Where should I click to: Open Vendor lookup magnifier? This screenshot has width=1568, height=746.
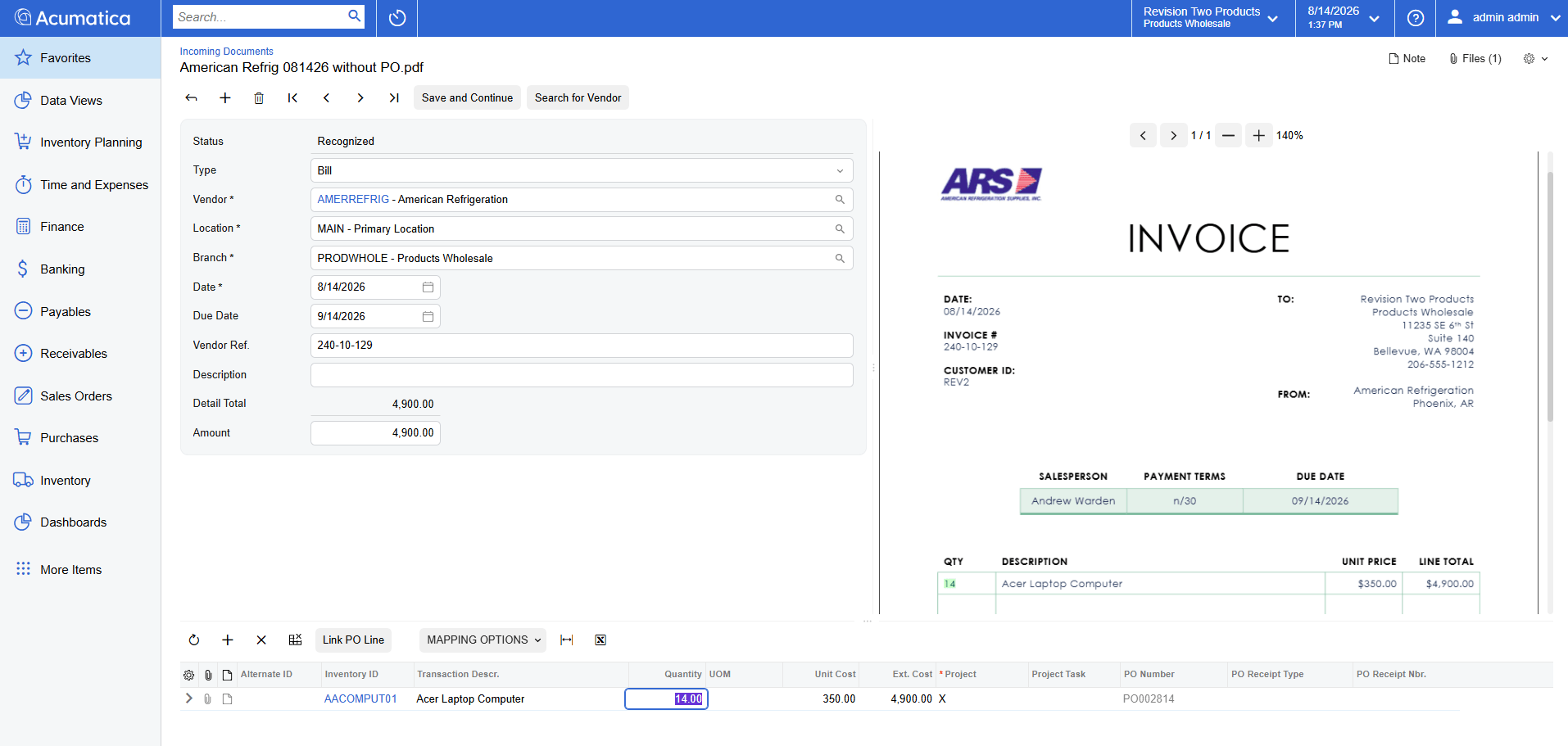840,200
